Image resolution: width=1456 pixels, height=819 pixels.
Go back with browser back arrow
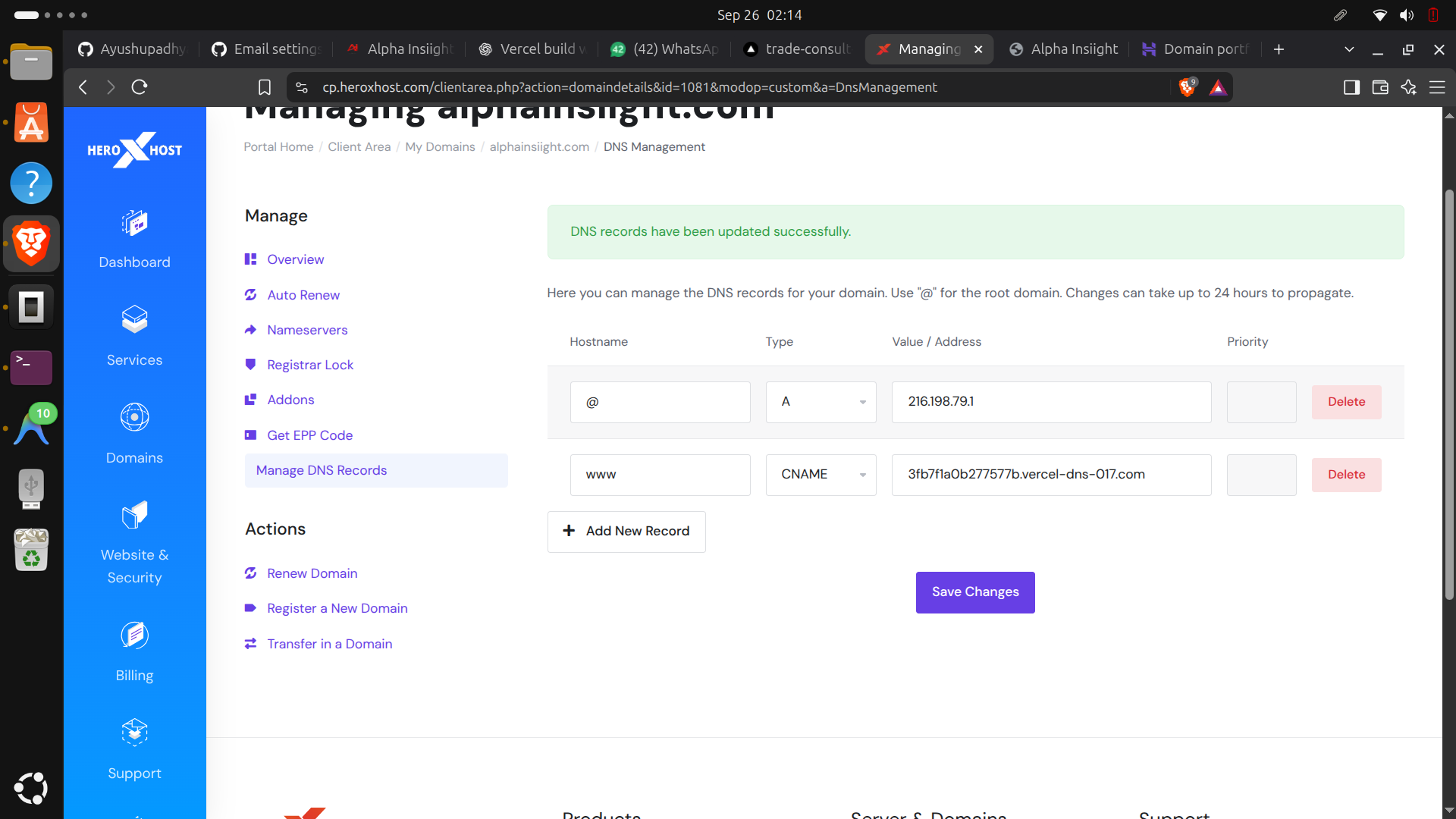click(x=83, y=87)
